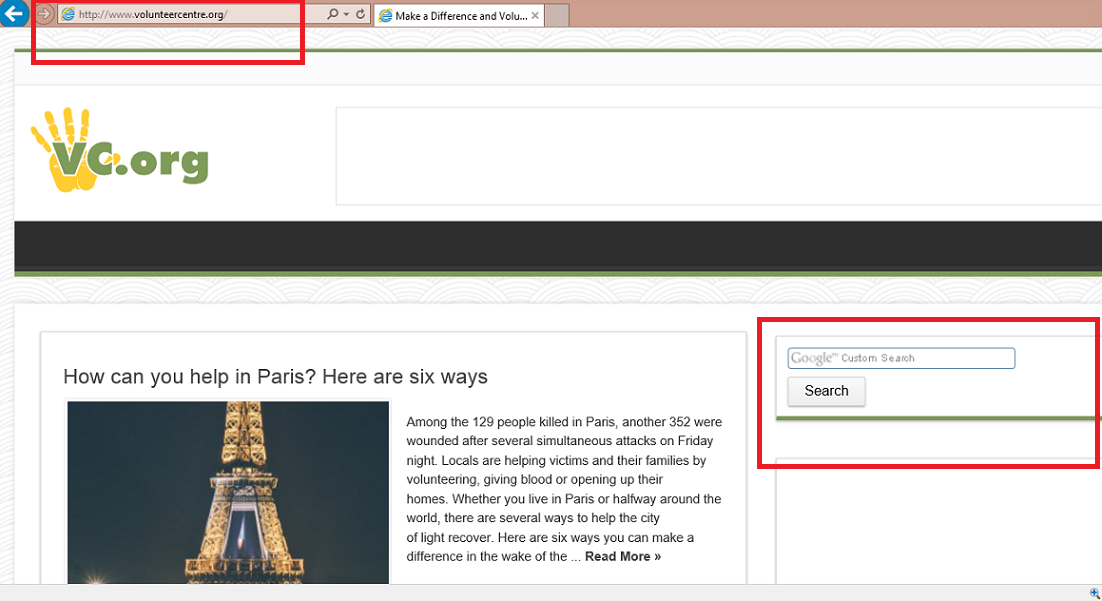
Task: Open the Paris six ways article headline
Action: pyautogui.click(x=275, y=376)
